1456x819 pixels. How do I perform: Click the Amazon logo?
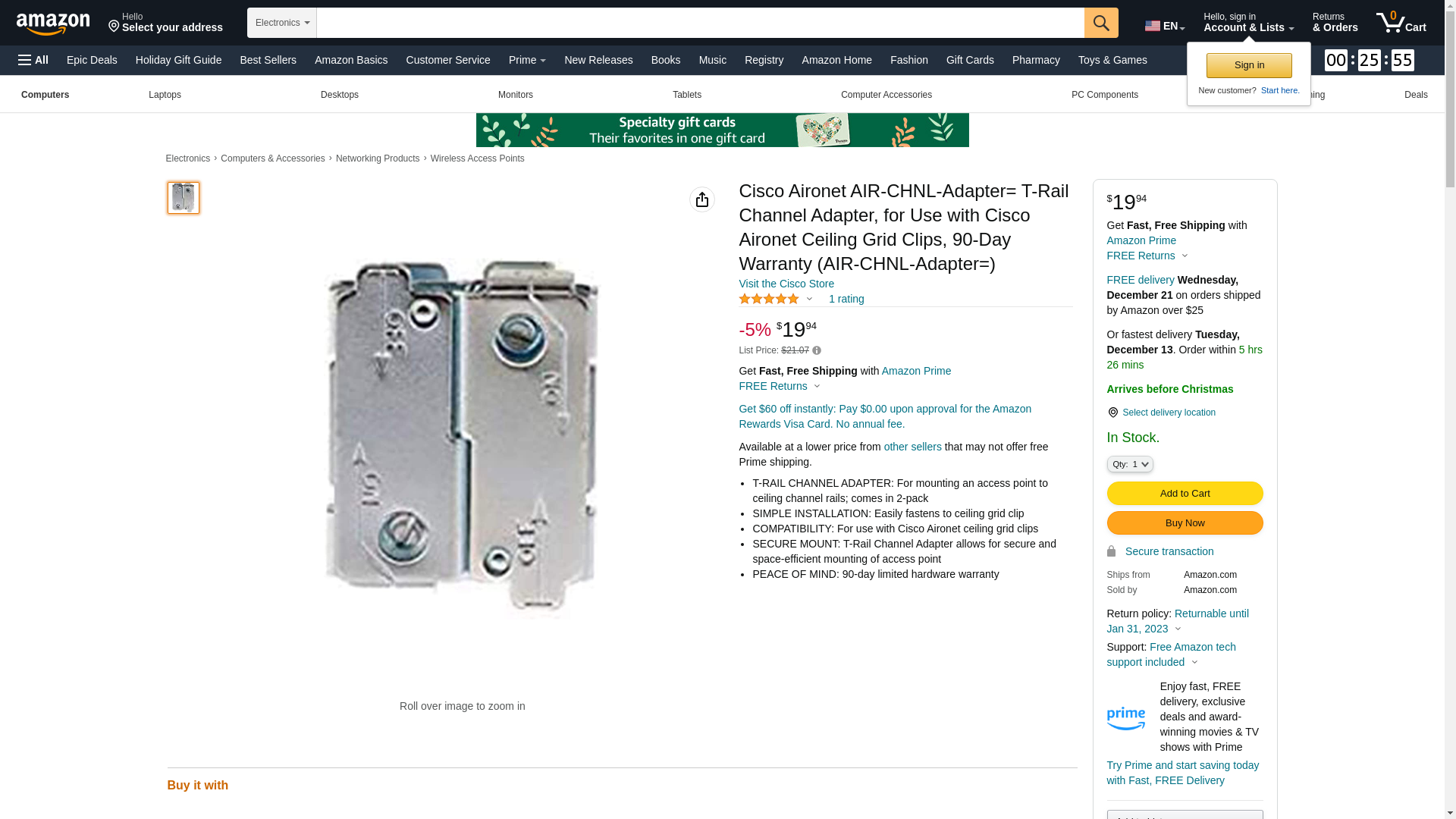coord(53,24)
